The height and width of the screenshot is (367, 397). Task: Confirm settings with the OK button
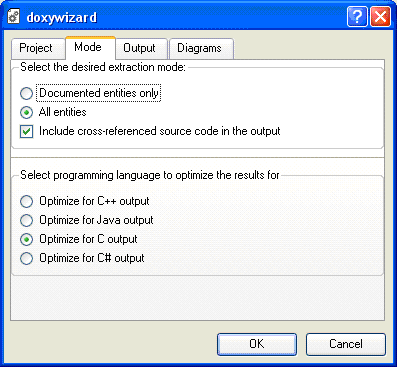[257, 344]
